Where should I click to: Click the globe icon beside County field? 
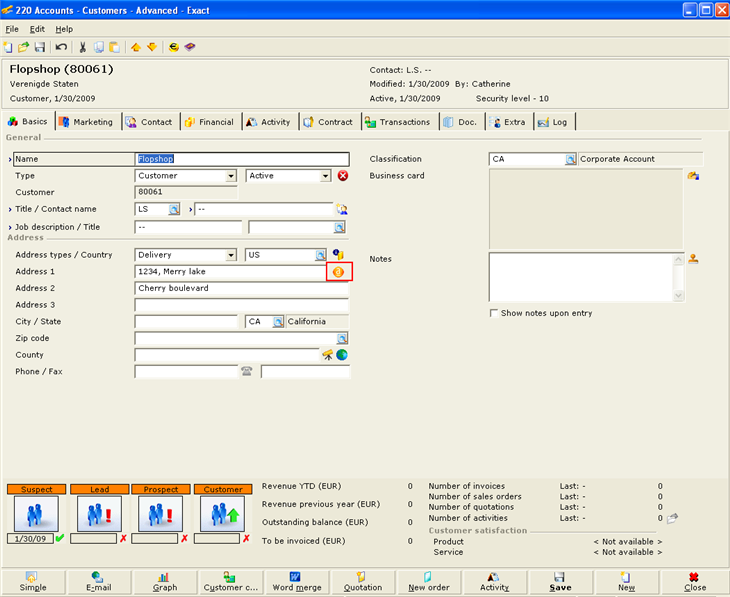tap(342, 355)
